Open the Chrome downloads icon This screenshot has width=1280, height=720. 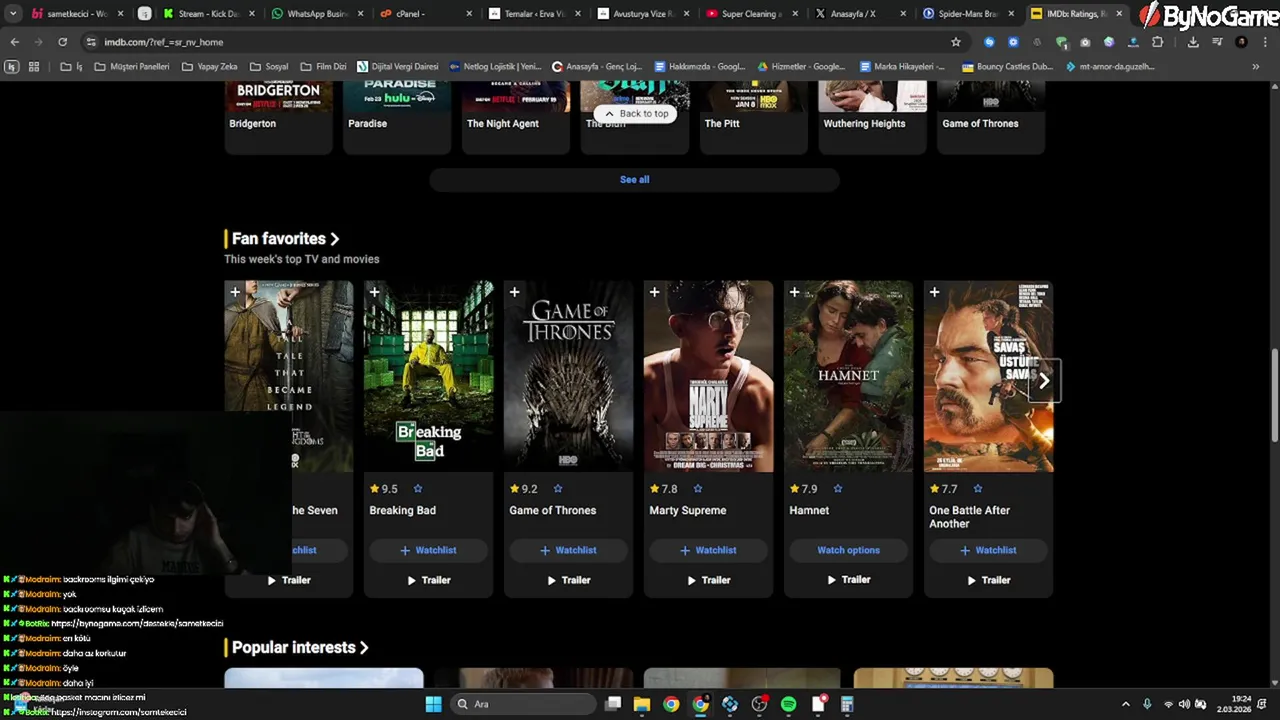point(1193,42)
